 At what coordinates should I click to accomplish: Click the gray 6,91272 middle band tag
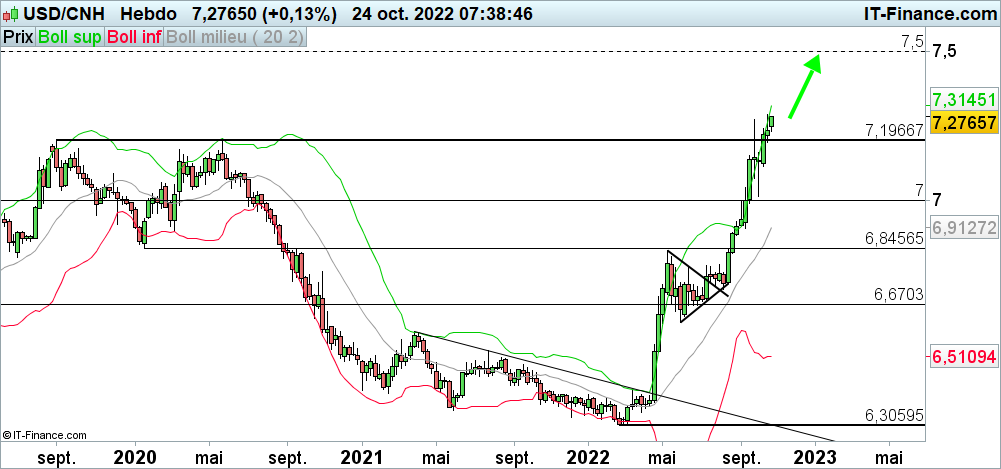point(963,227)
